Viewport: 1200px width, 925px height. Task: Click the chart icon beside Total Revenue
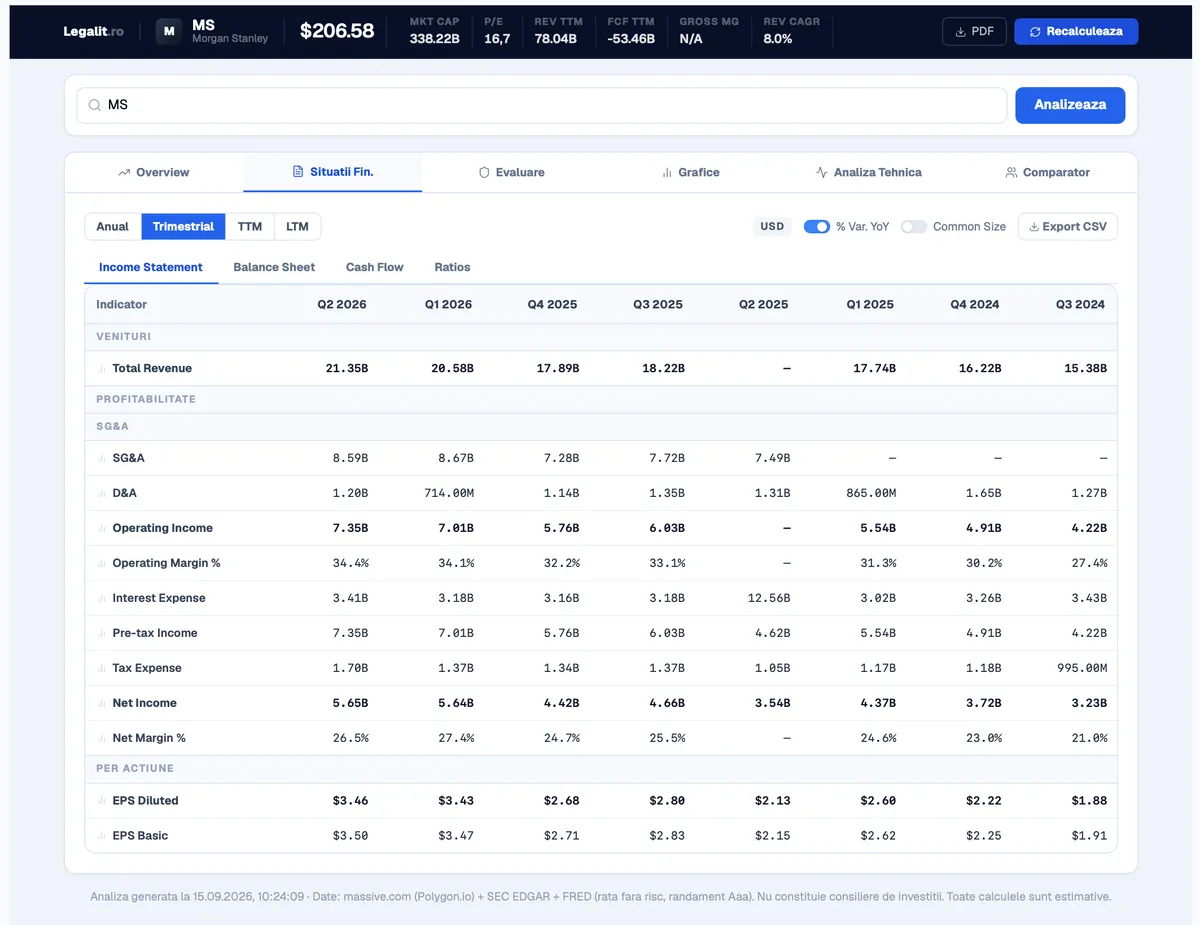click(102, 369)
